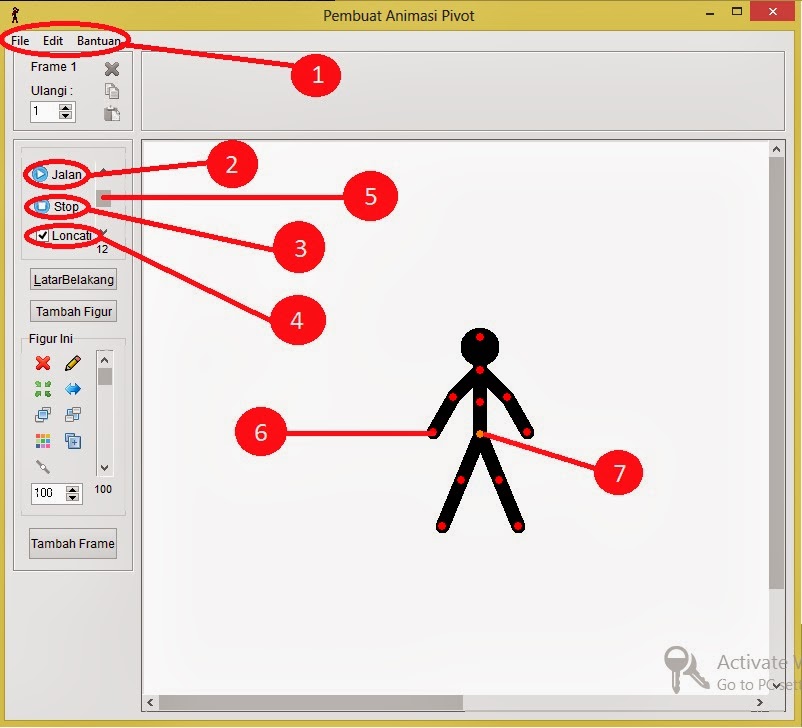802x728 pixels.
Task: Open the File menu
Action: point(18,41)
